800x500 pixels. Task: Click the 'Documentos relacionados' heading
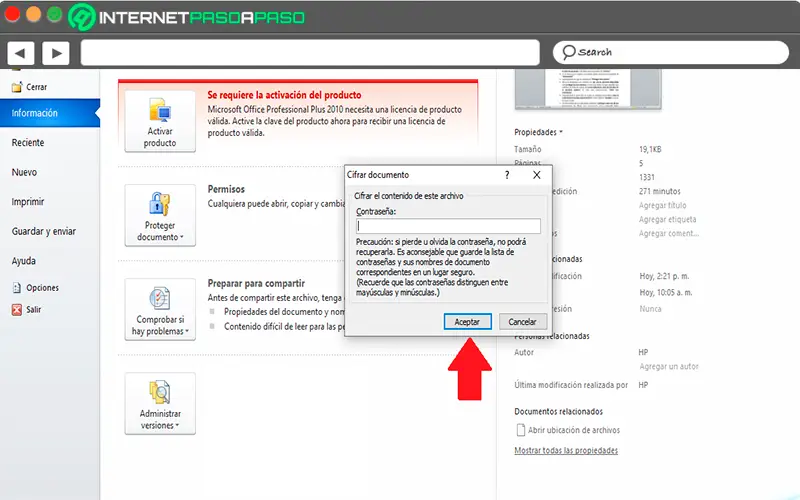click(559, 411)
